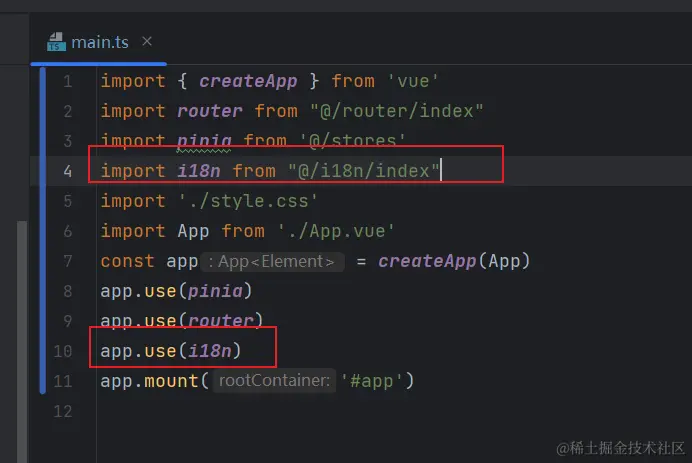Click the underlined pinia import on line 3
Screen dimensions: 692x463
204,141
